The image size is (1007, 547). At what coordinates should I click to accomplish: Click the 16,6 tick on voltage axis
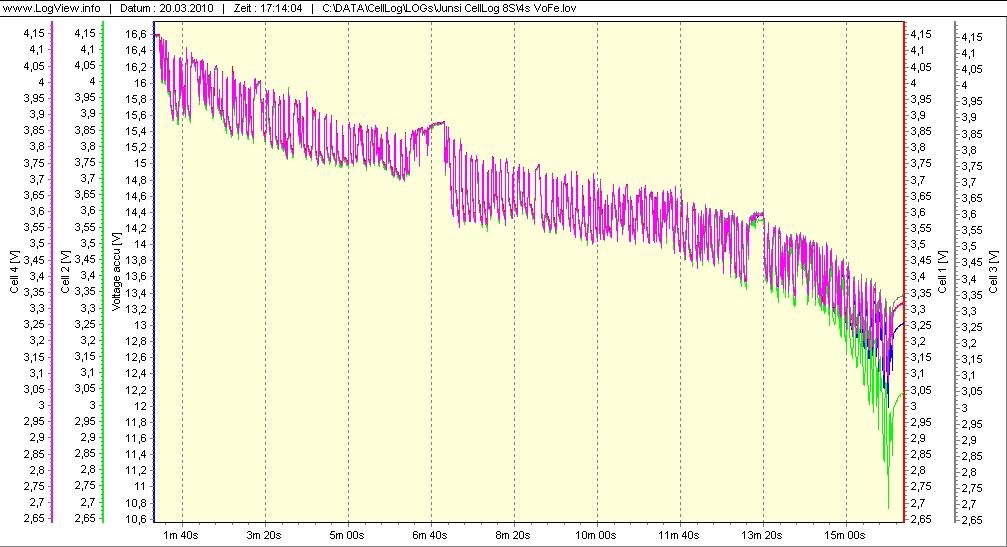pos(136,34)
